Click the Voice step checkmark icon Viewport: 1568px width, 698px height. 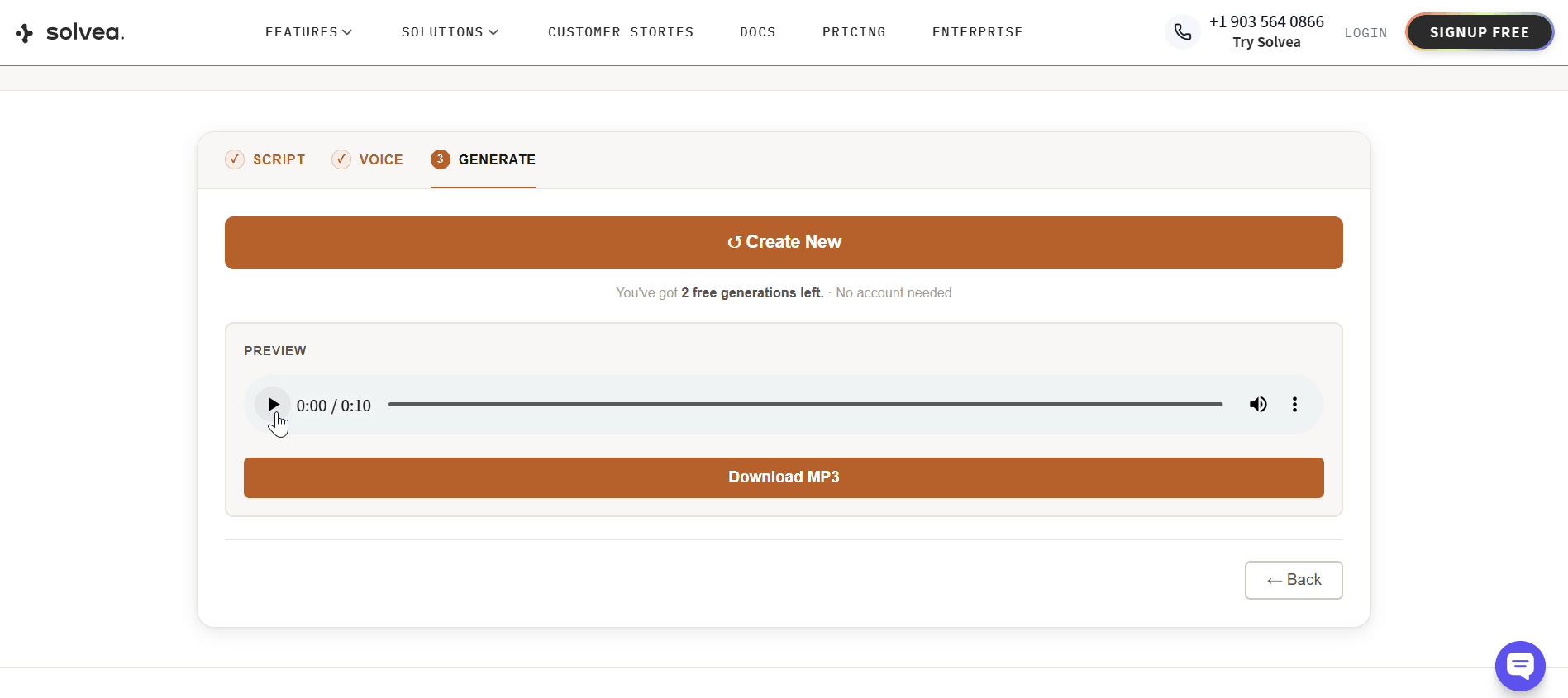click(x=341, y=159)
